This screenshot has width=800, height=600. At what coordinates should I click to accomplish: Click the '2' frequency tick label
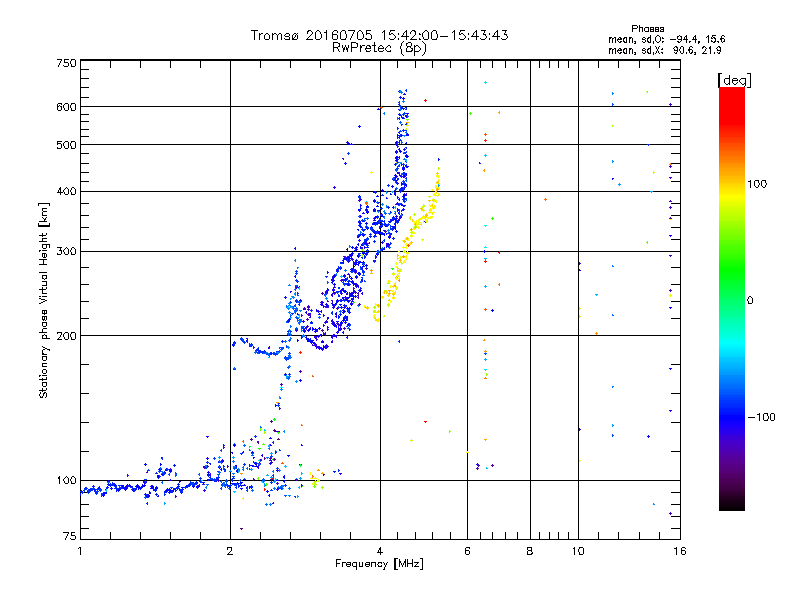[x=230, y=551]
